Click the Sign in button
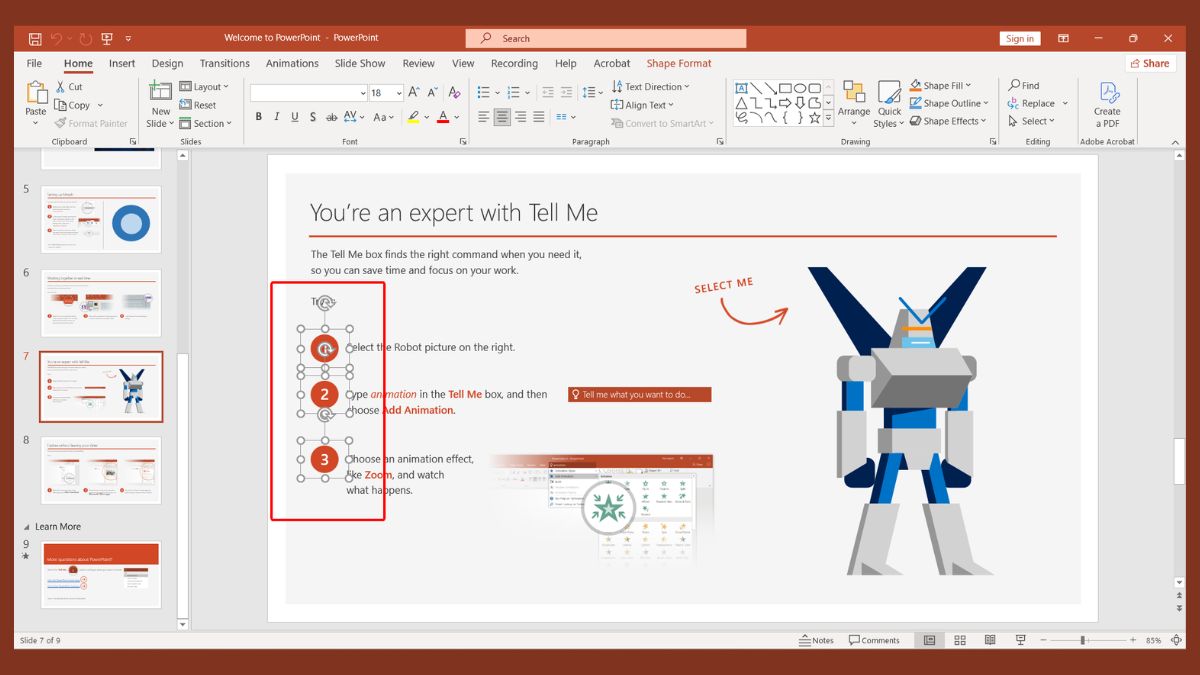 coord(1020,38)
